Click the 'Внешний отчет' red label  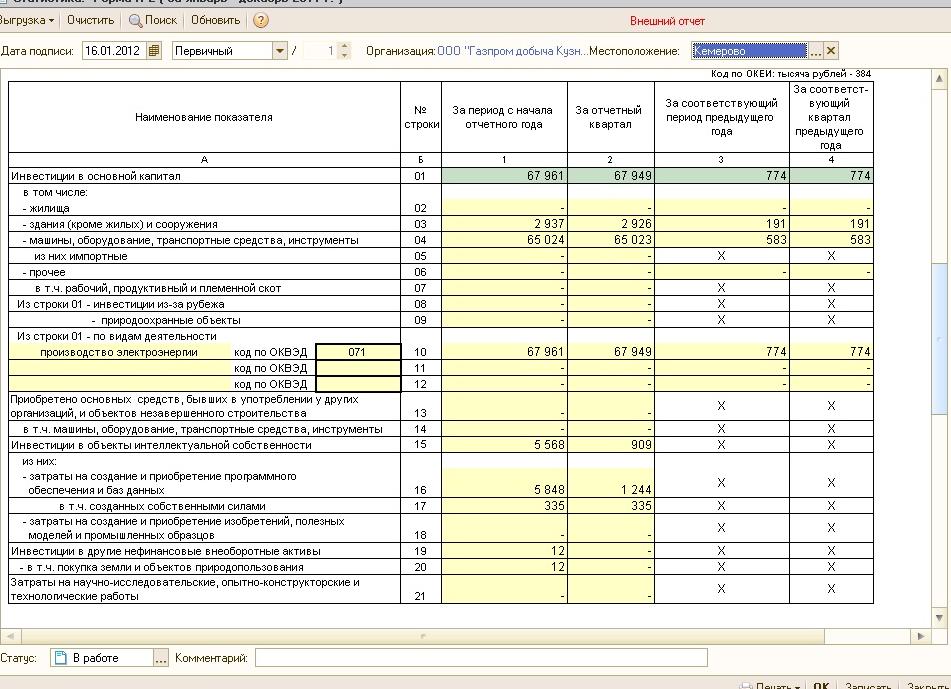(x=667, y=21)
